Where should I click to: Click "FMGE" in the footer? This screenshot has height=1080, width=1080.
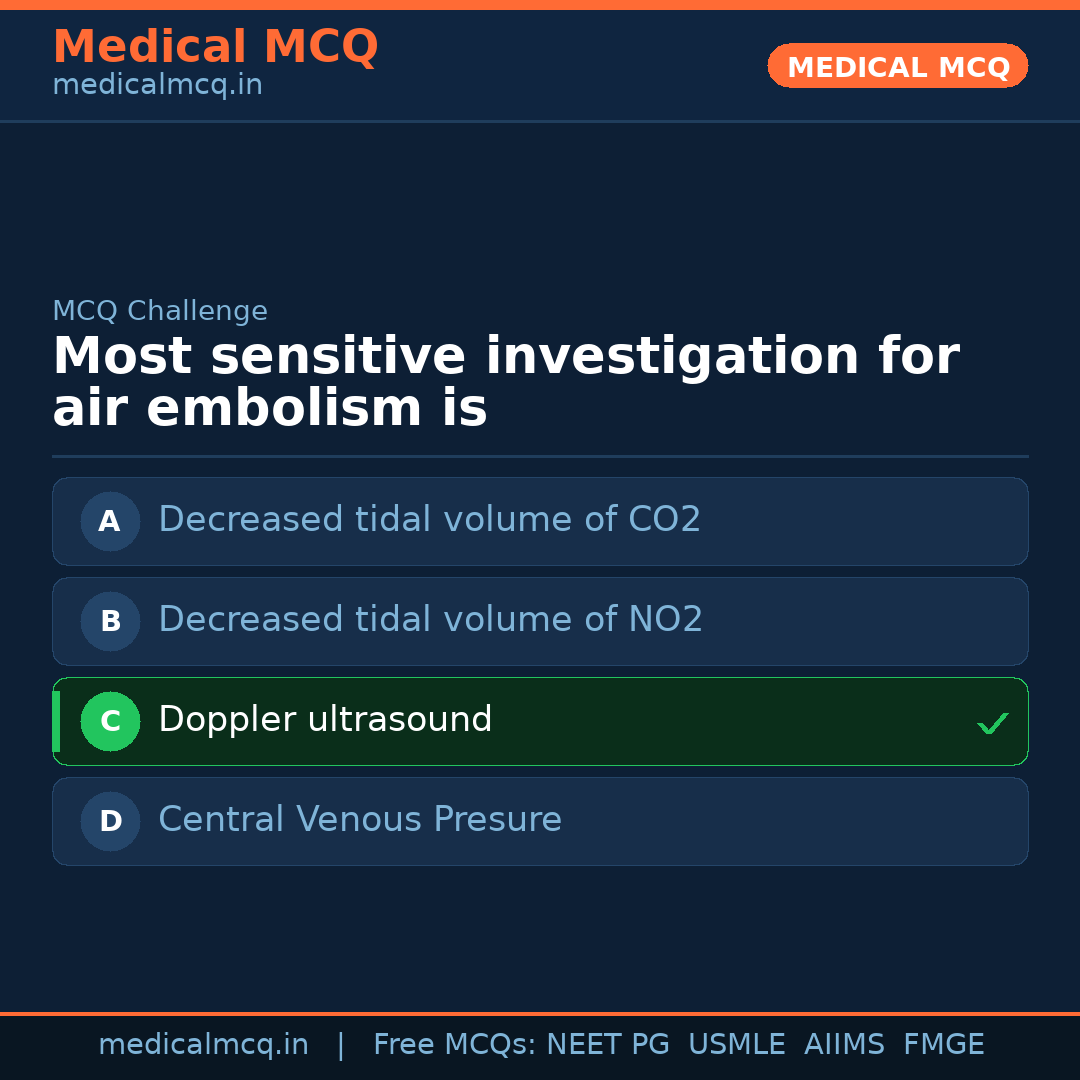(943, 1045)
